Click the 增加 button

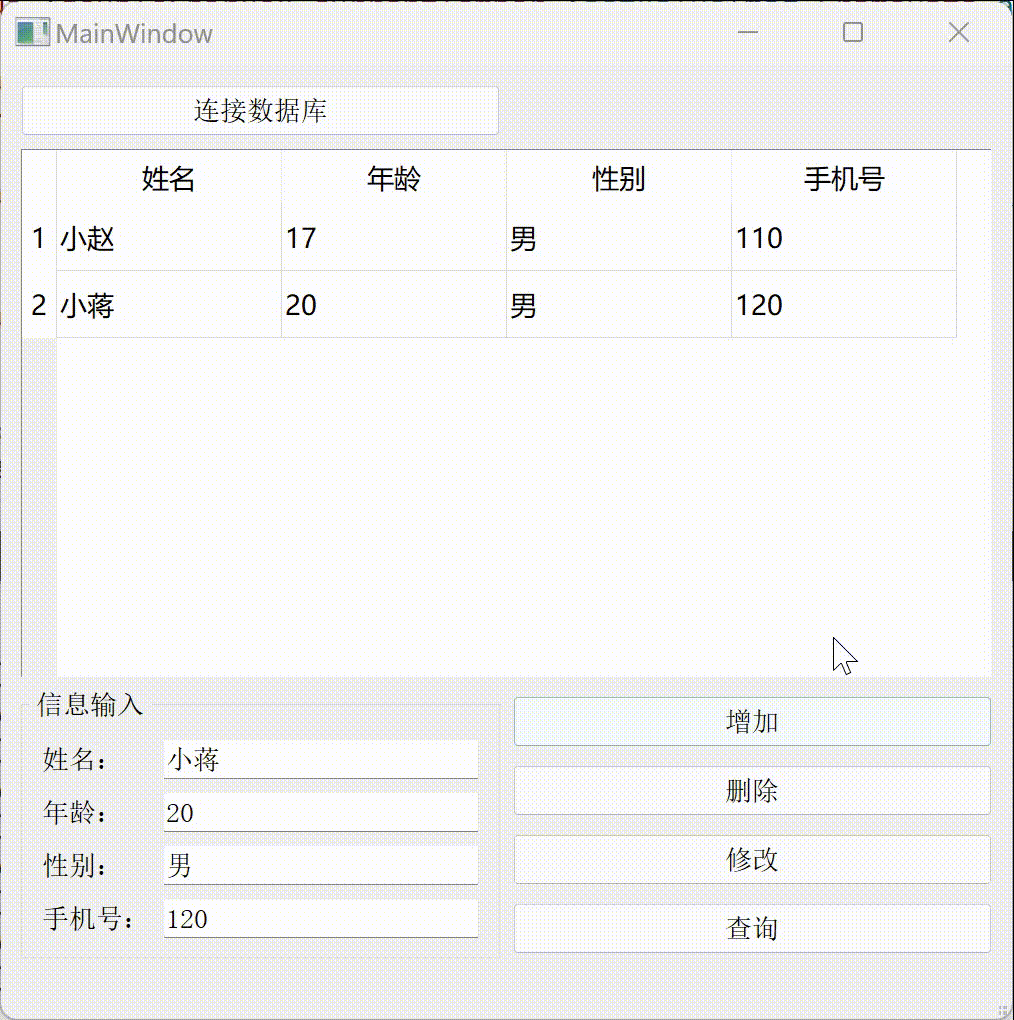752,721
